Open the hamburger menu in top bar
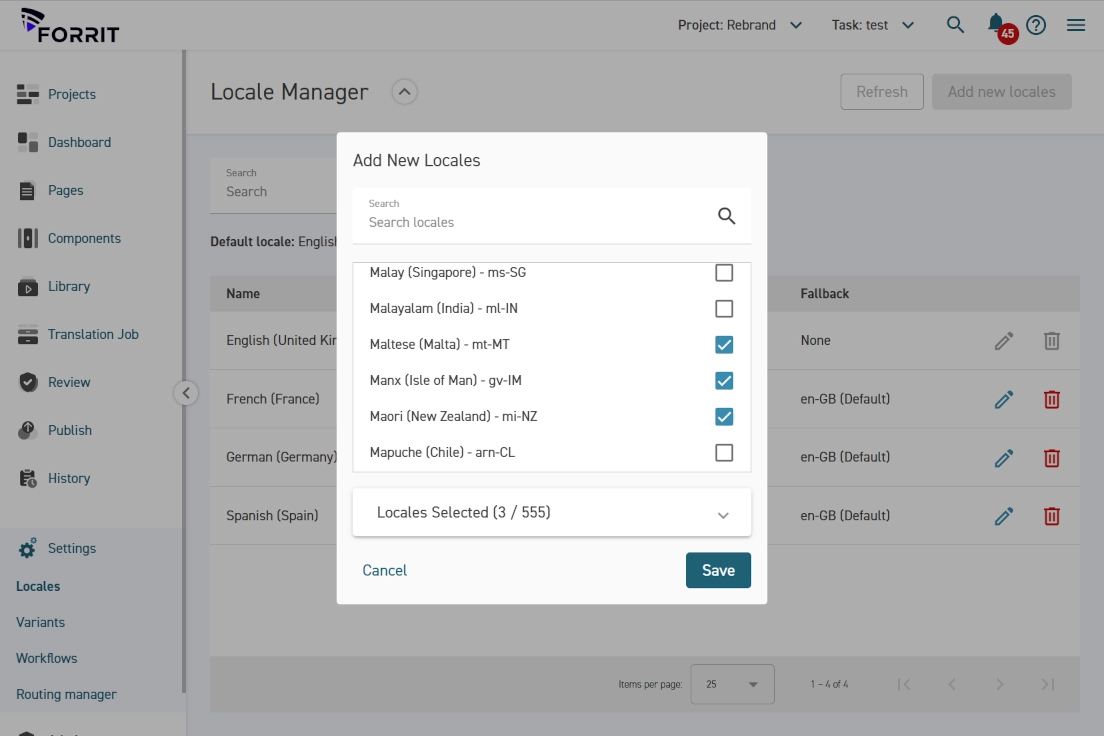Screen dimensions: 1104x736 click(1076, 25)
